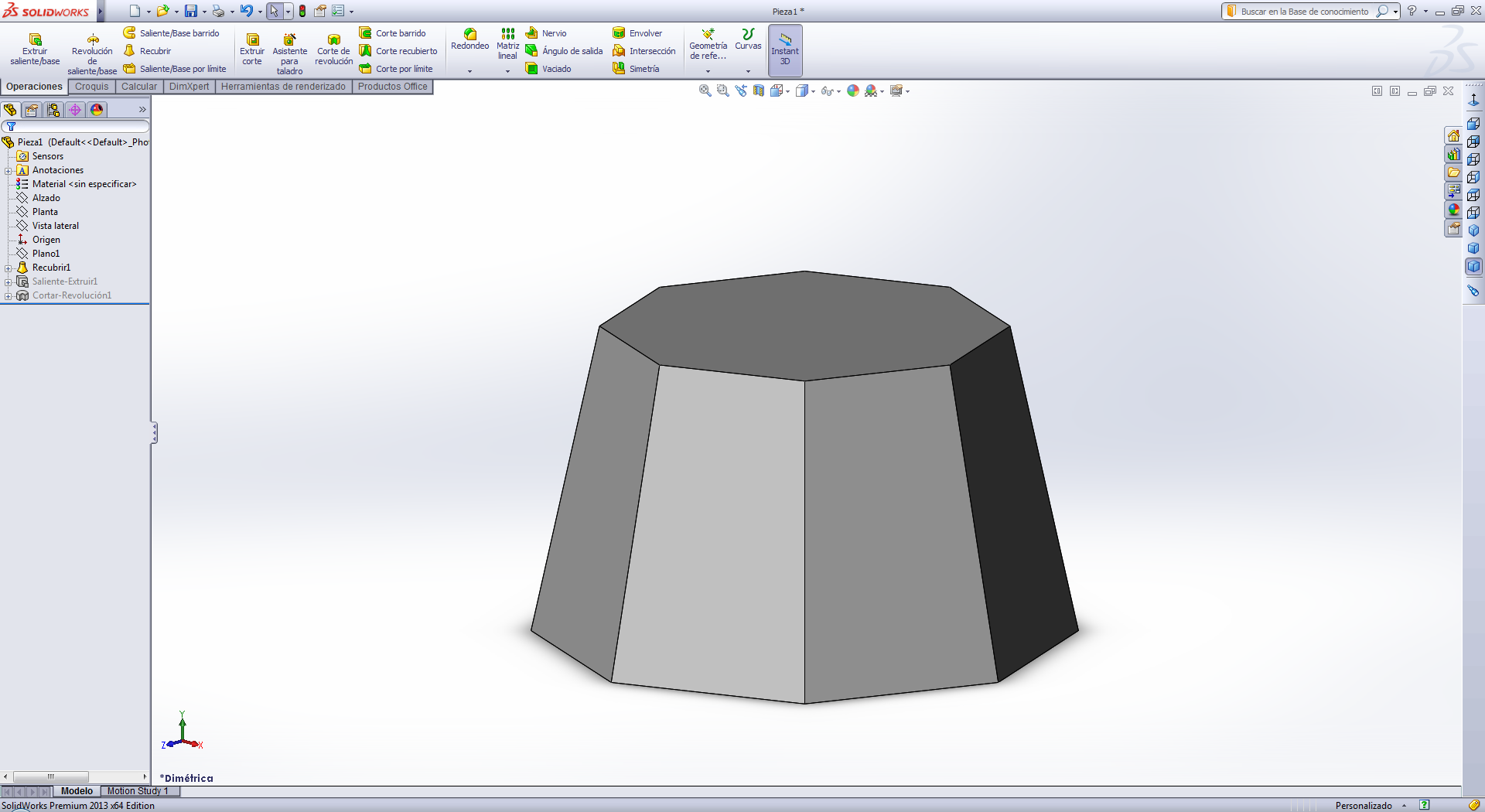Open the ConfigurationManager tab icon
Image resolution: width=1485 pixels, height=812 pixels.
tap(53, 110)
